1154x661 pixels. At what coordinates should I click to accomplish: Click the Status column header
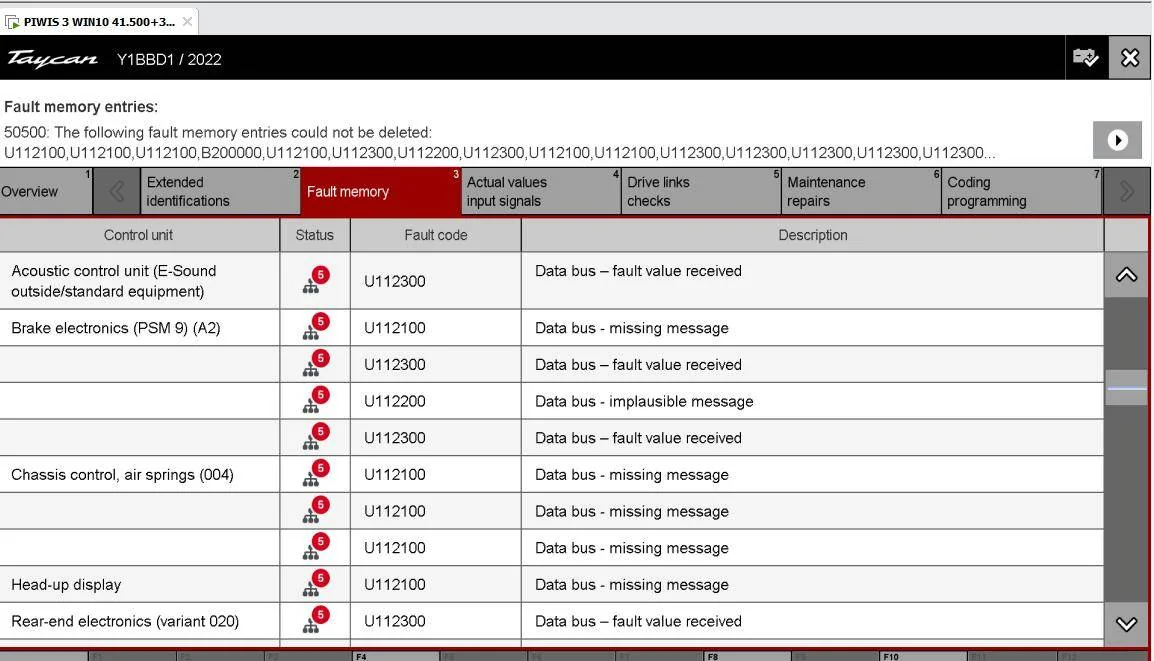point(314,235)
